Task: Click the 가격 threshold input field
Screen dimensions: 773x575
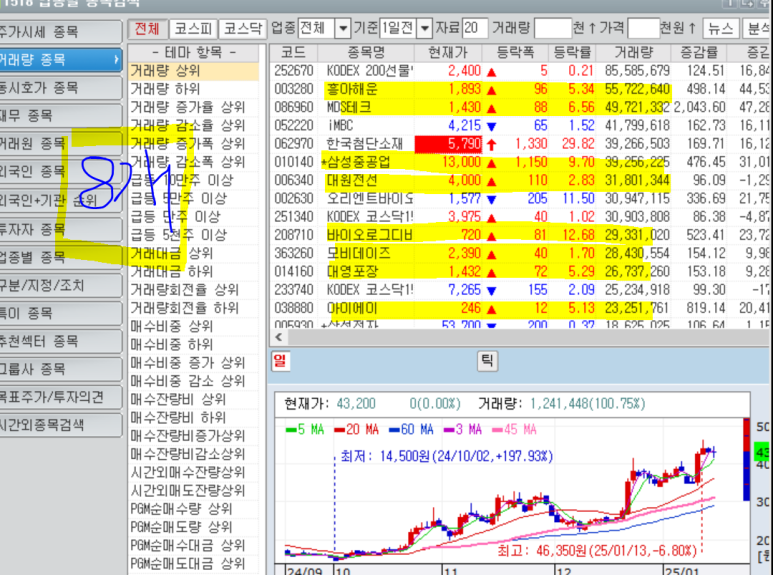Action: coord(644,29)
